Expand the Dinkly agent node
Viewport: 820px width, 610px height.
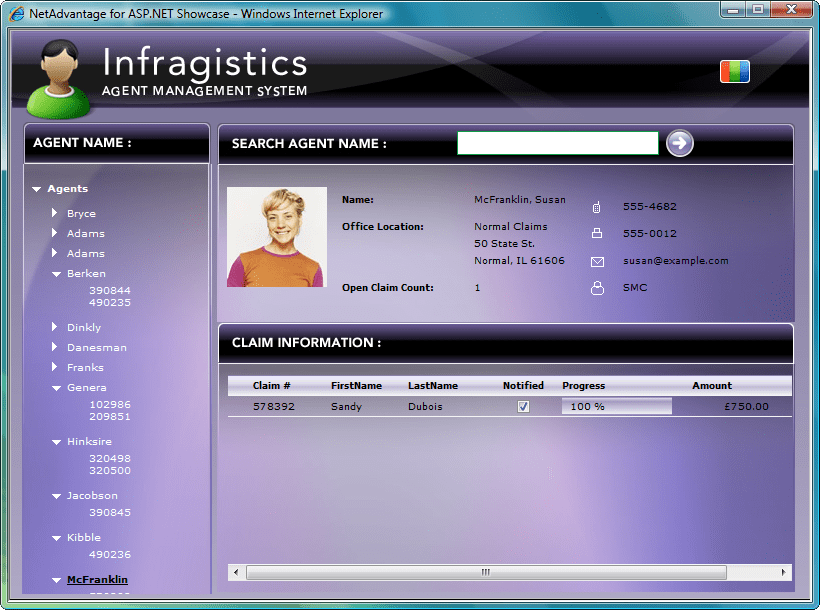(55, 327)
